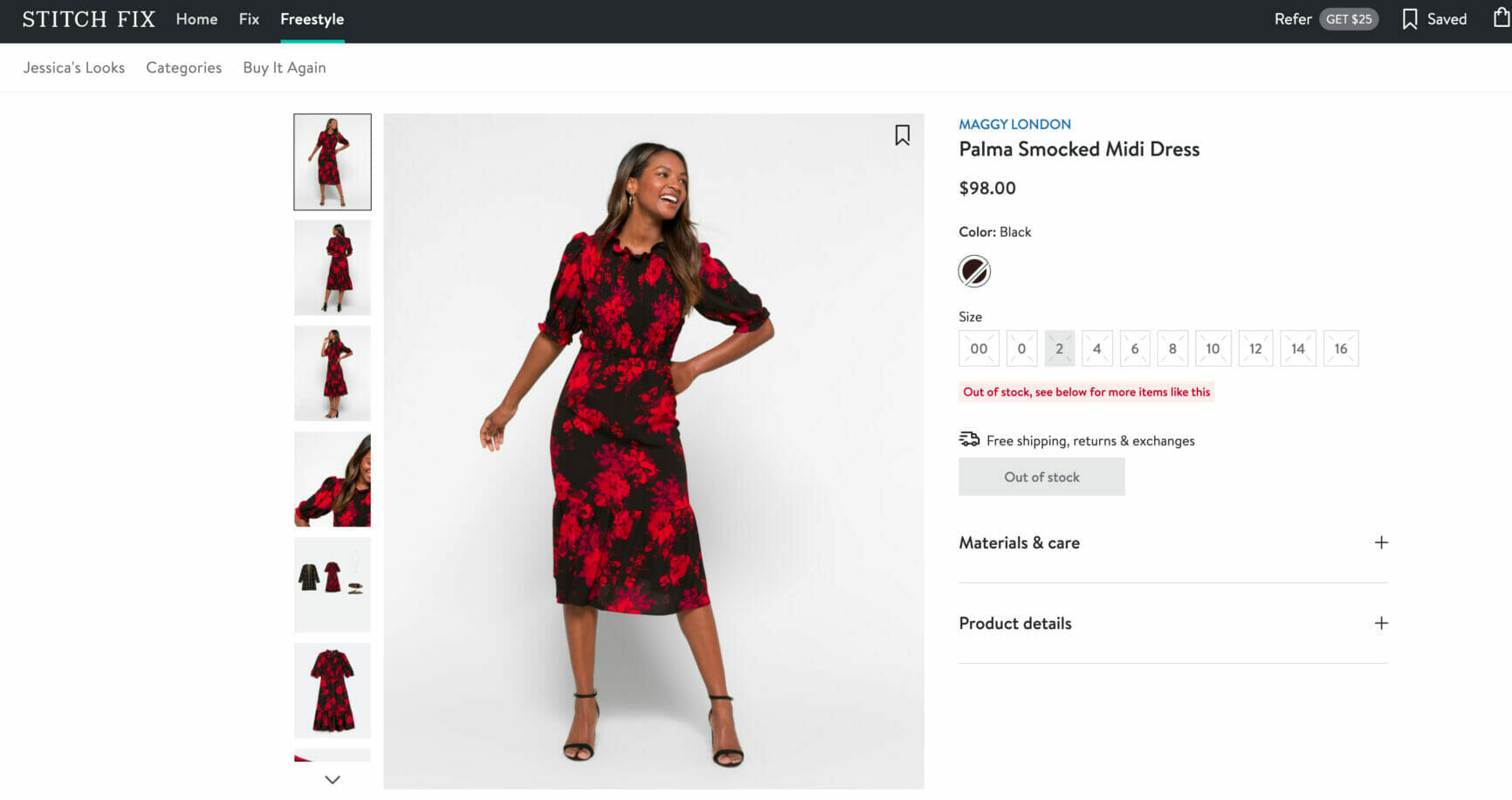
Task: Click the GET $25 referral button
Action: tap(1348, 19)
